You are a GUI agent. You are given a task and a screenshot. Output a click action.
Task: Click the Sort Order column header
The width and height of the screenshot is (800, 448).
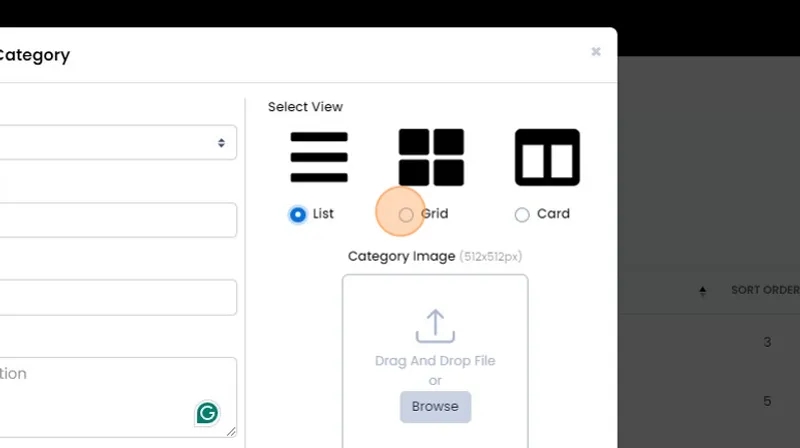pyautogui.click(x=765, y=291)
